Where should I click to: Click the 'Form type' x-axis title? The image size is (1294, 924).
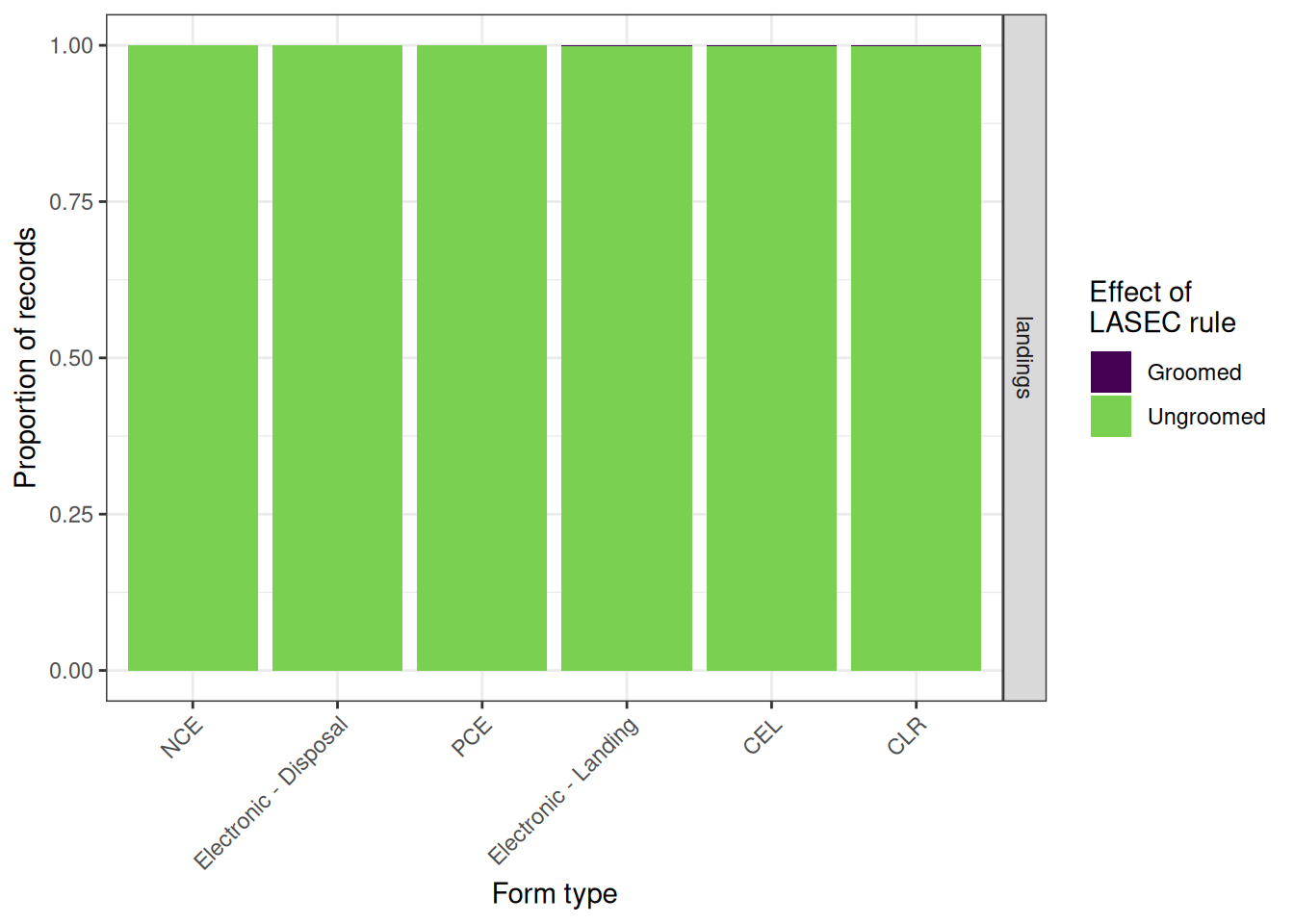pos(555,894)
